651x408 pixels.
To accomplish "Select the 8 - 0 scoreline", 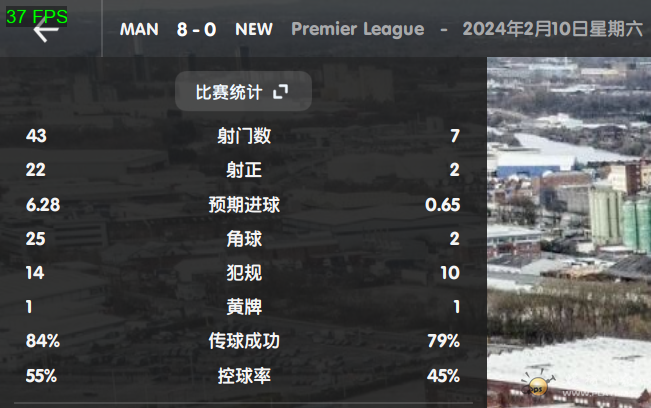I will coord(196,29).
